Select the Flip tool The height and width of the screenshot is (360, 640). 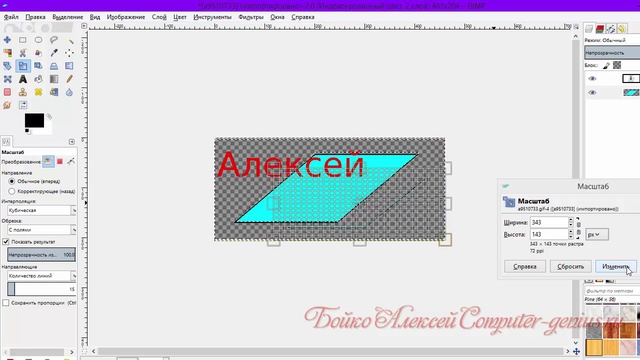69,66
